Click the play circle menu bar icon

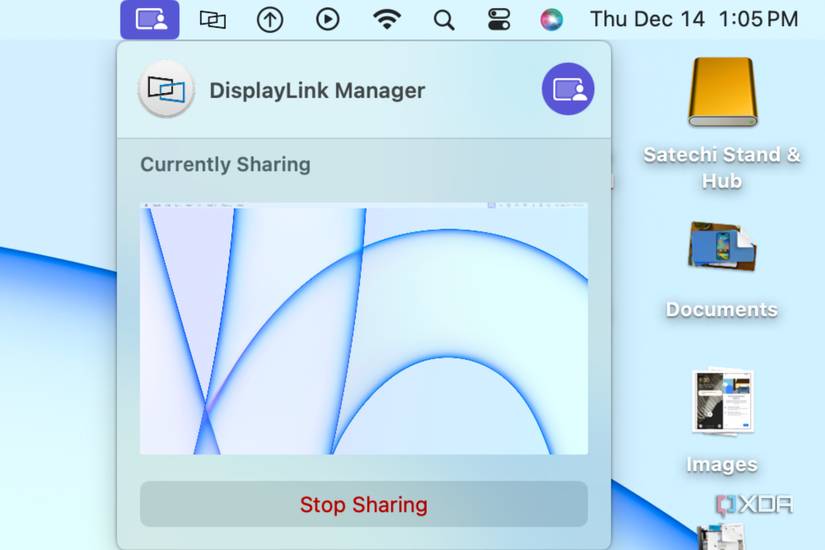point(327,20)
